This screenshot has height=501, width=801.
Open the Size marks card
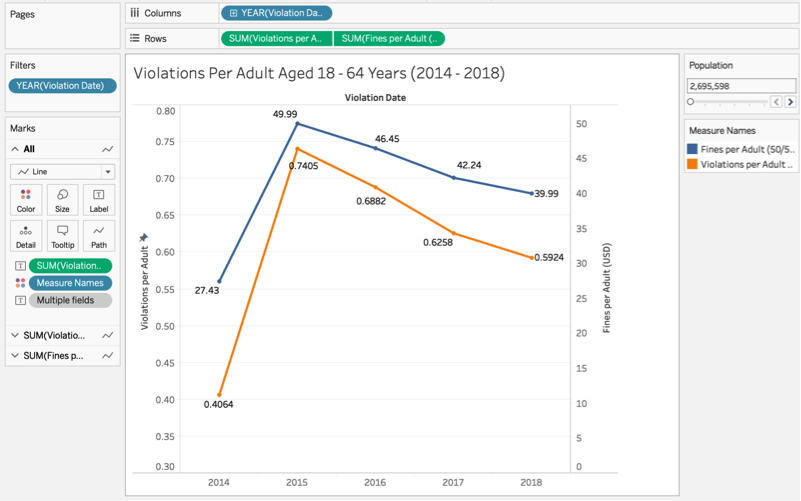(62, 200)
